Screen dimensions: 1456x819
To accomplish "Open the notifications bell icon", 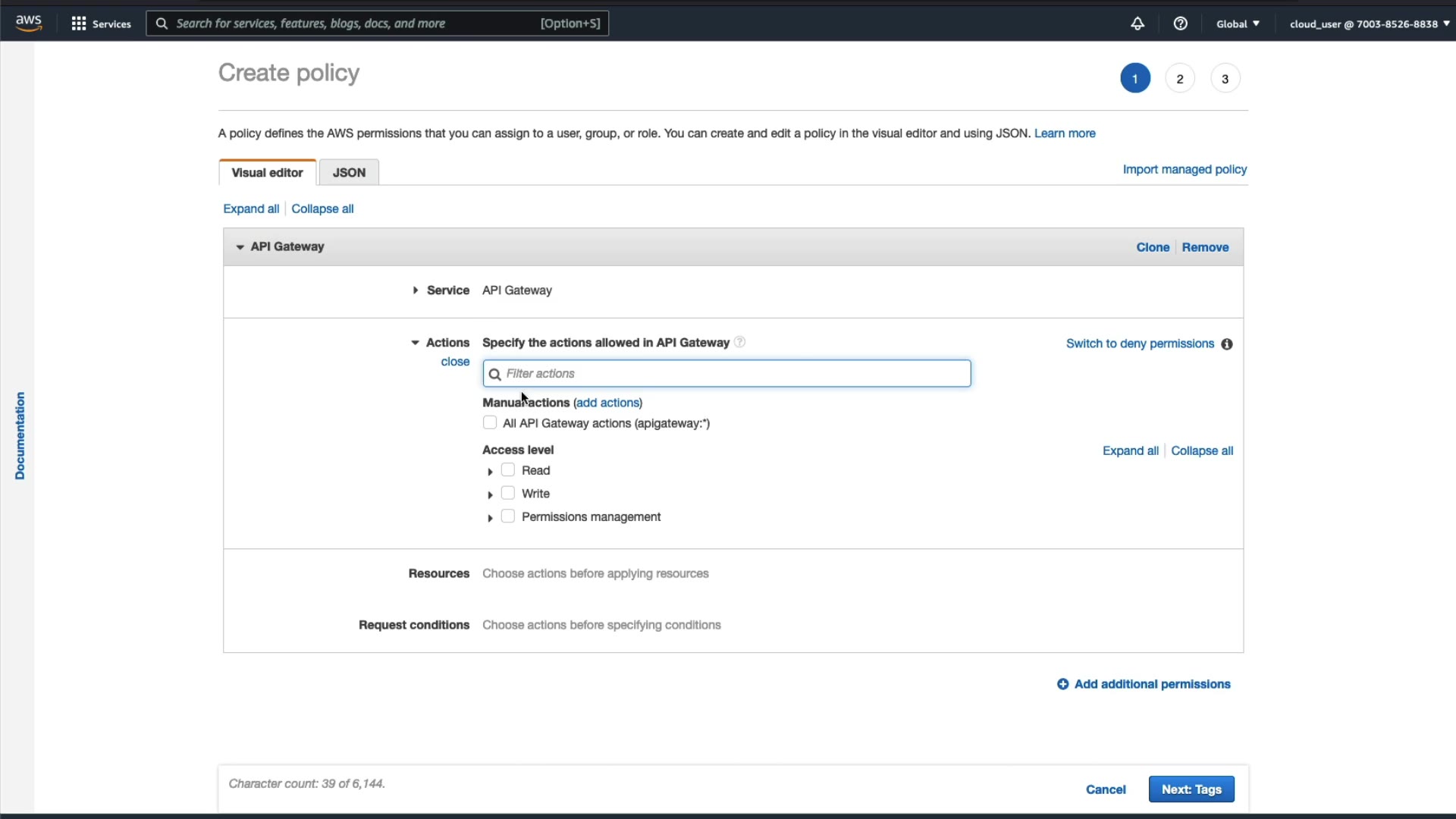I will click(1137, 24).
